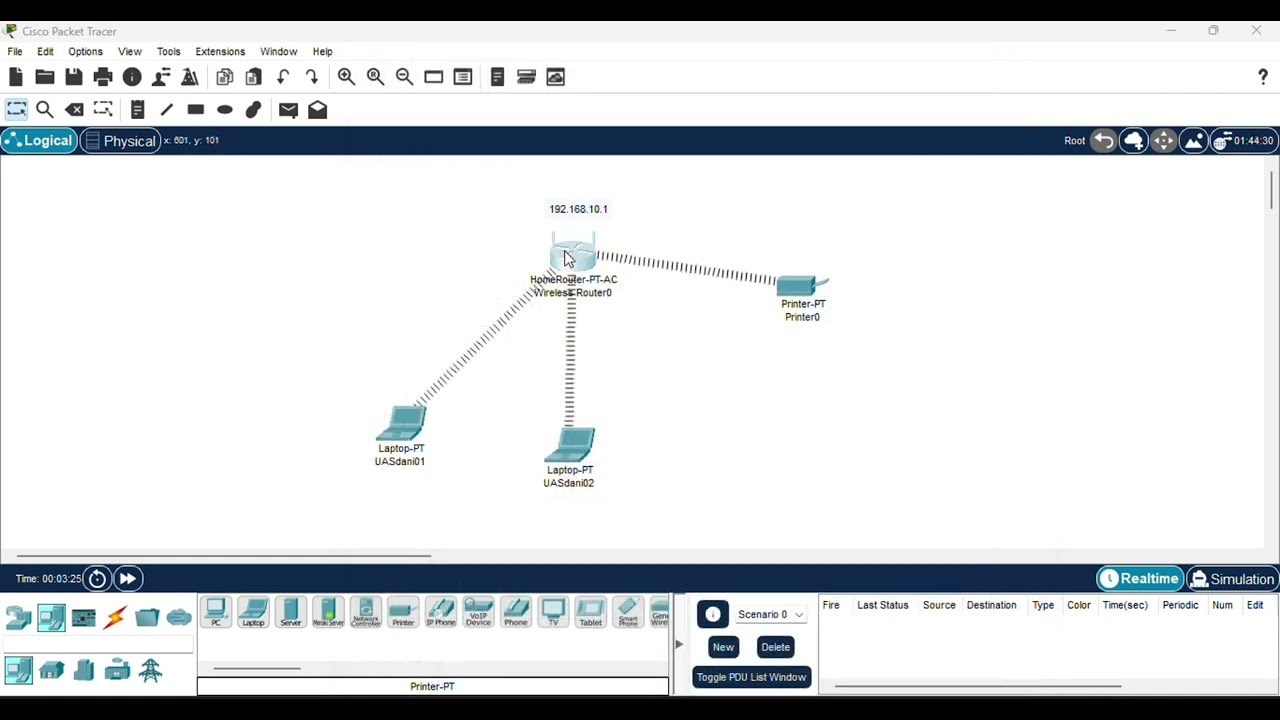
Task: Select the UASdani01 laptop in the workspace
Action: [x=401, y=424]
